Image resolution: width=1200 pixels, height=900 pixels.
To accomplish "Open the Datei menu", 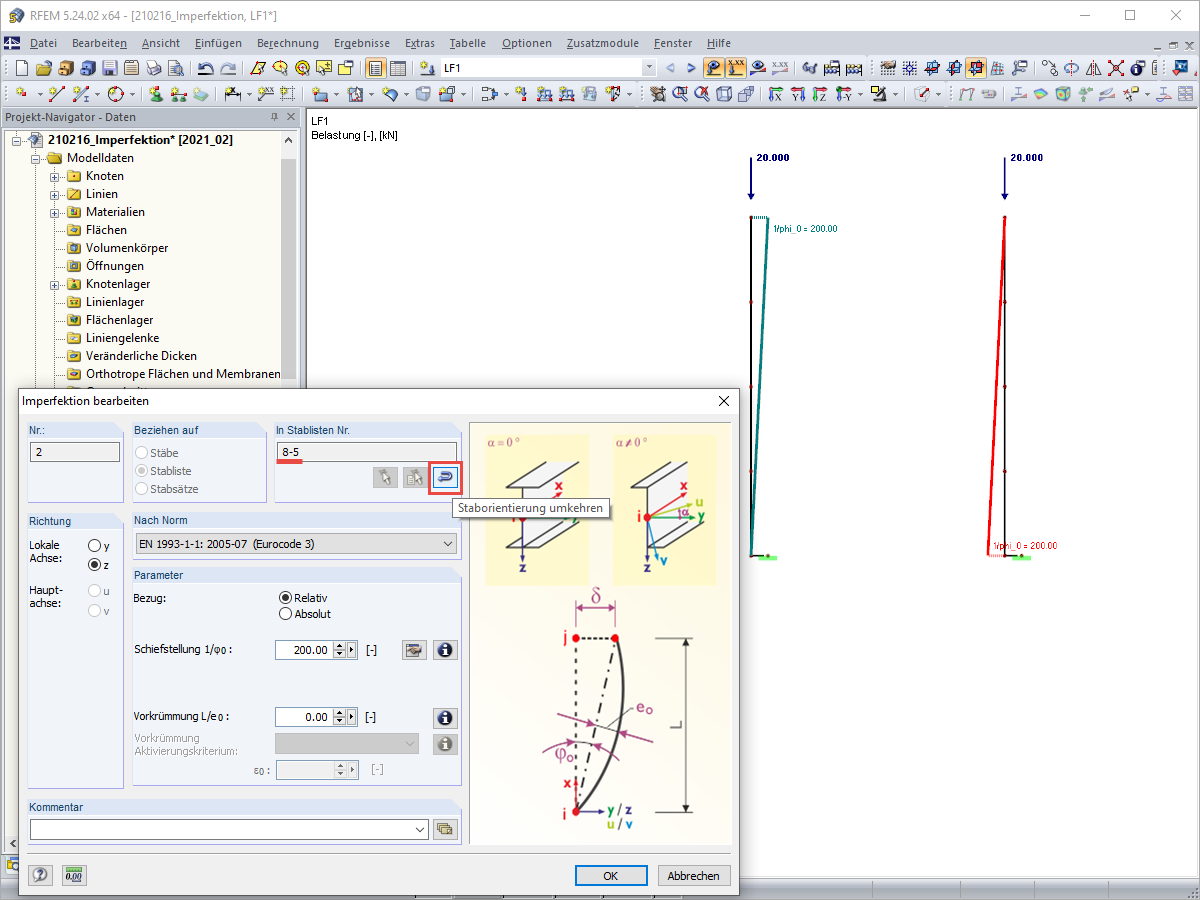I will pos(43,43).
